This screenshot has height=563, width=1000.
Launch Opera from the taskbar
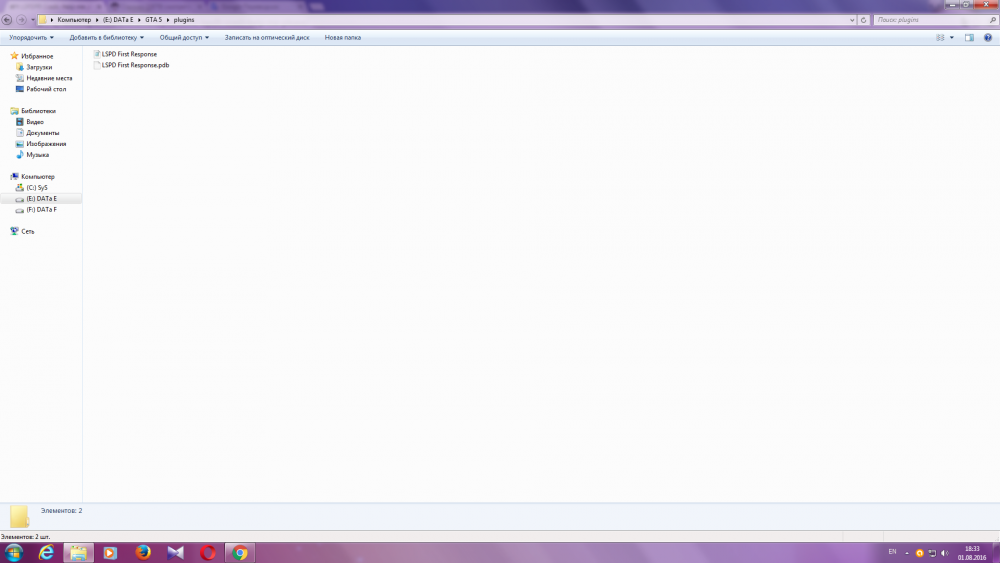[x=208, y=553]
